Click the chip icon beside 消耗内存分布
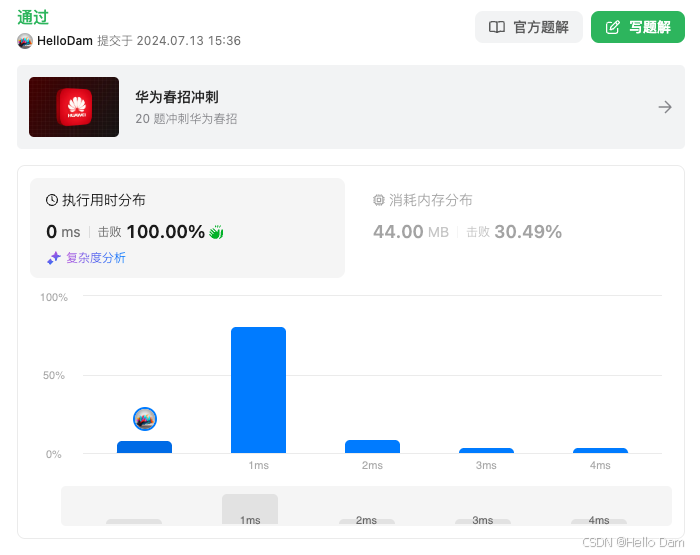 pyautogui.click(x=379, y=200)
